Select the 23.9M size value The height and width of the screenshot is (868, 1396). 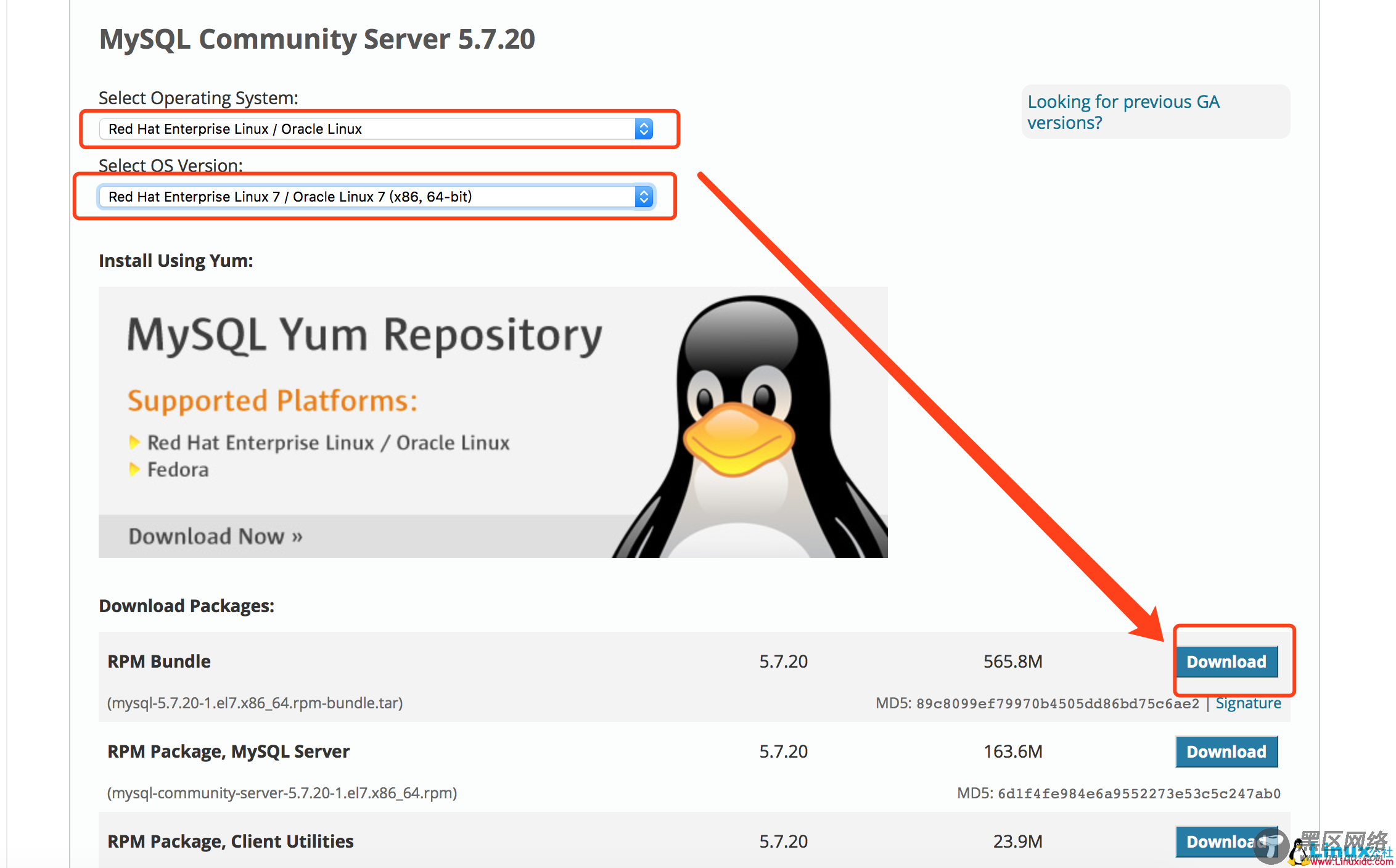[1017, 841]
